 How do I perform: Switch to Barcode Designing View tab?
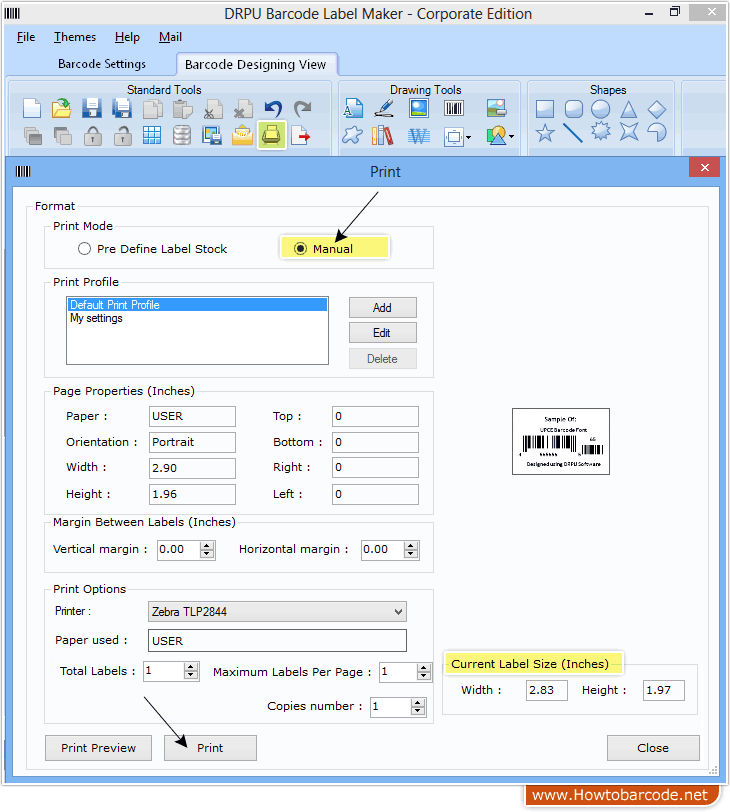[256, 65]
